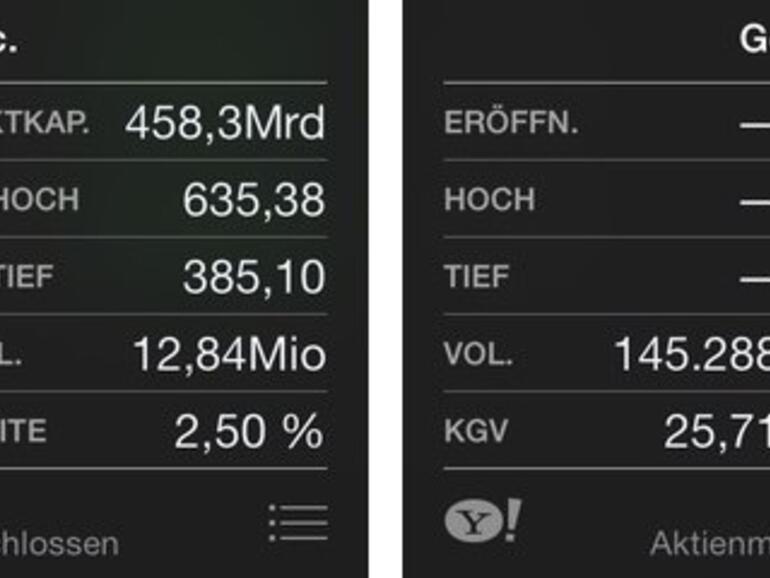This screenshot has width=770, height=578.
Task: Tap the market closed status text
Action: point(58,544)
